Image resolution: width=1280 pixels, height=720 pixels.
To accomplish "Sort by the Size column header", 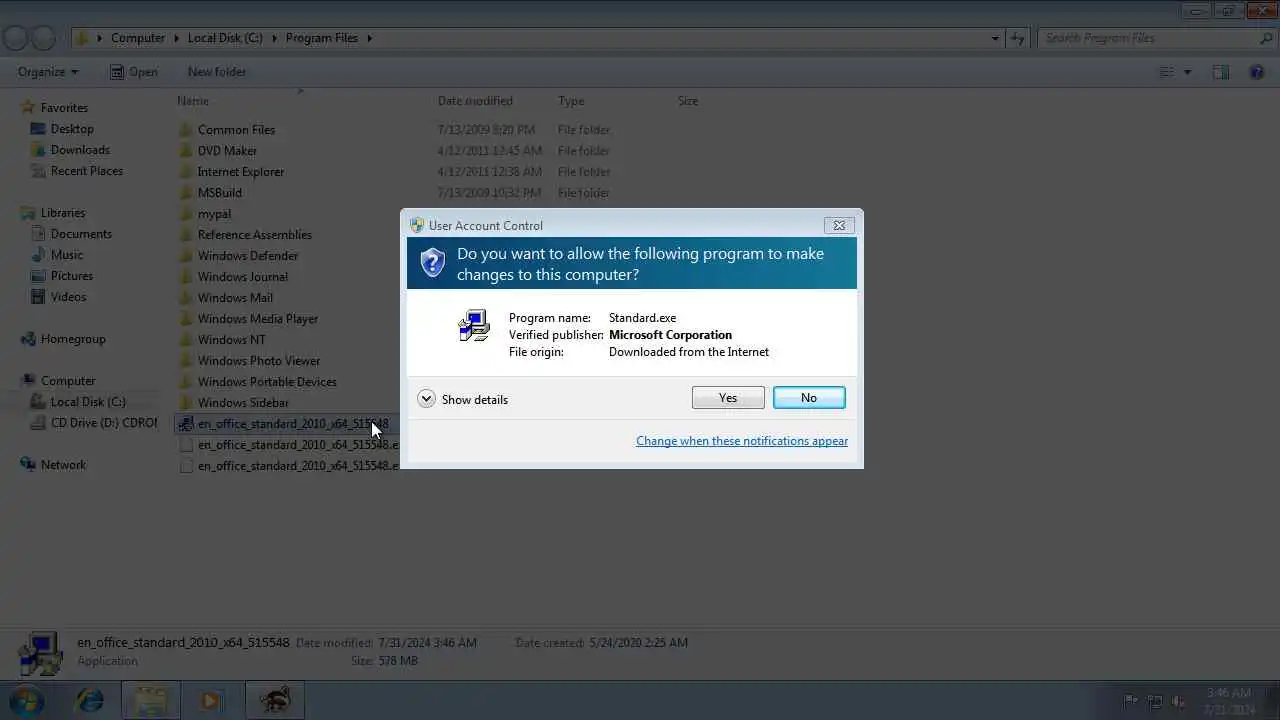I will pyautogui.click(x=688, y=101).
